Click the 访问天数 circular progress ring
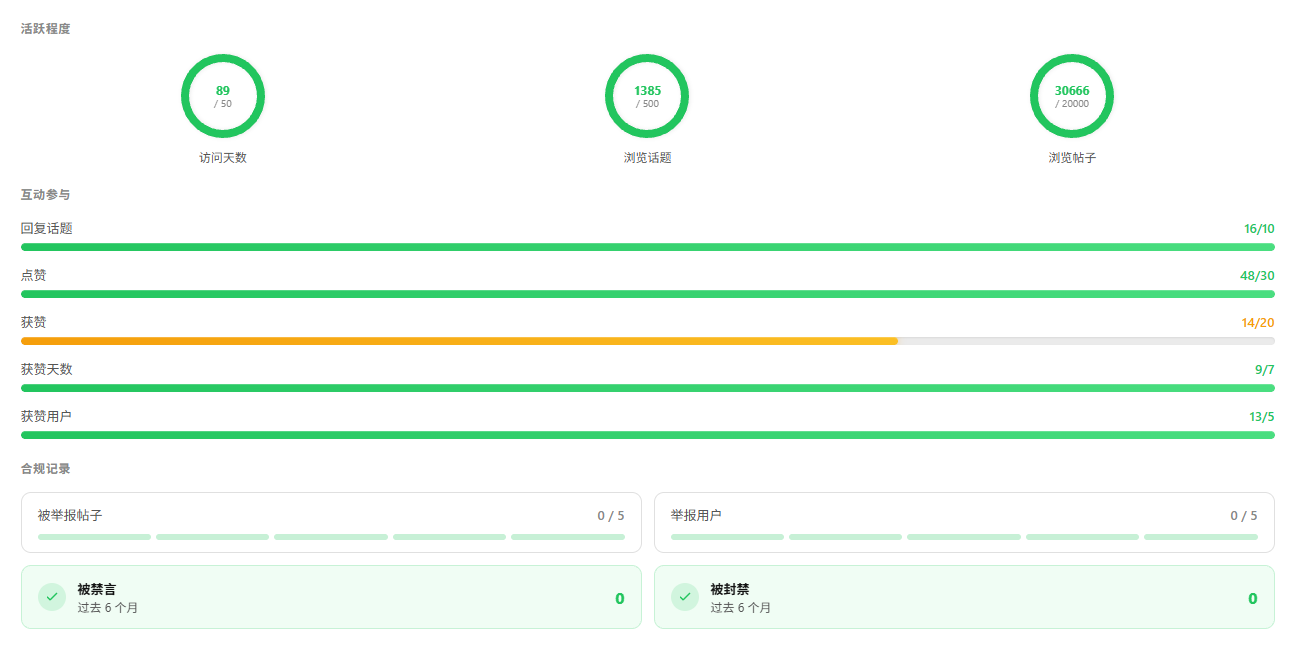Screen dimensions: 1290x648 pyautogui.click(x=223, y=96)
